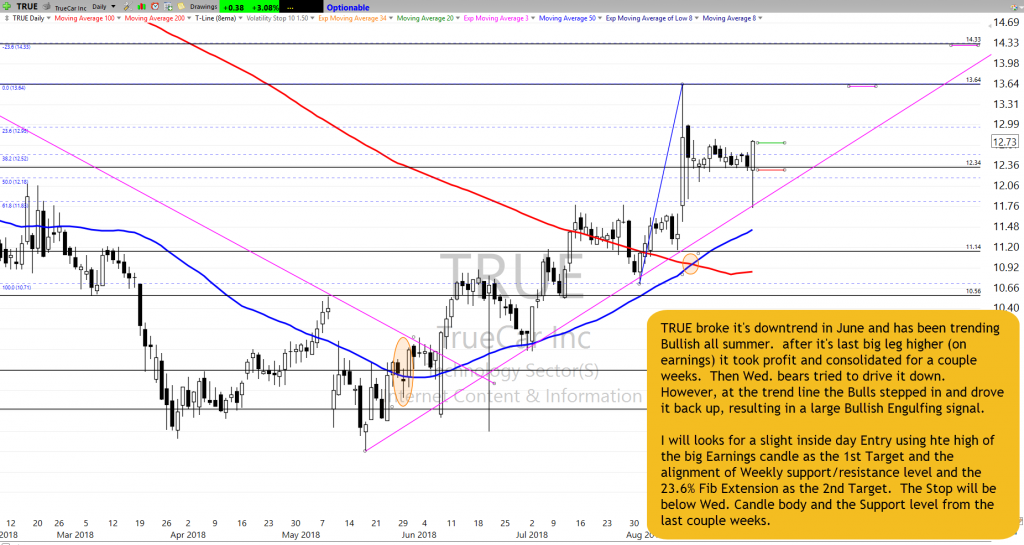Select the pink target marker at 13.64
The width and height of the screenshot is (1024, 545).
[862, 86]
